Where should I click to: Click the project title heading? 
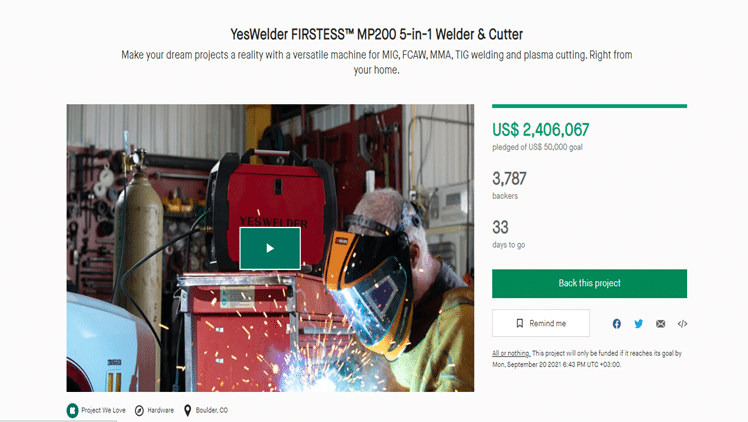pyautogui.click(x=376, y=34)
